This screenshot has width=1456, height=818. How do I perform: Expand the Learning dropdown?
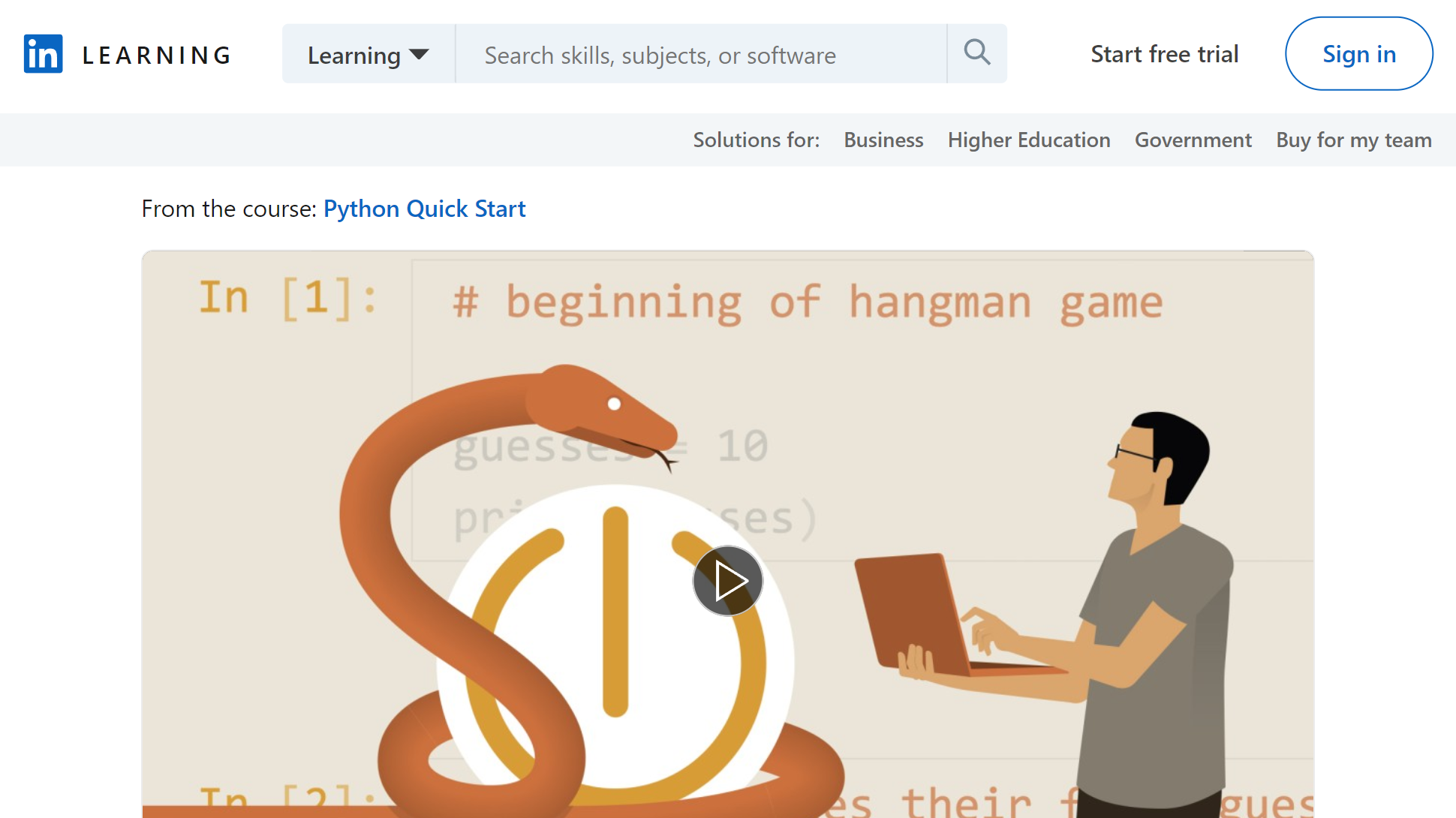(x=369, y=54)
